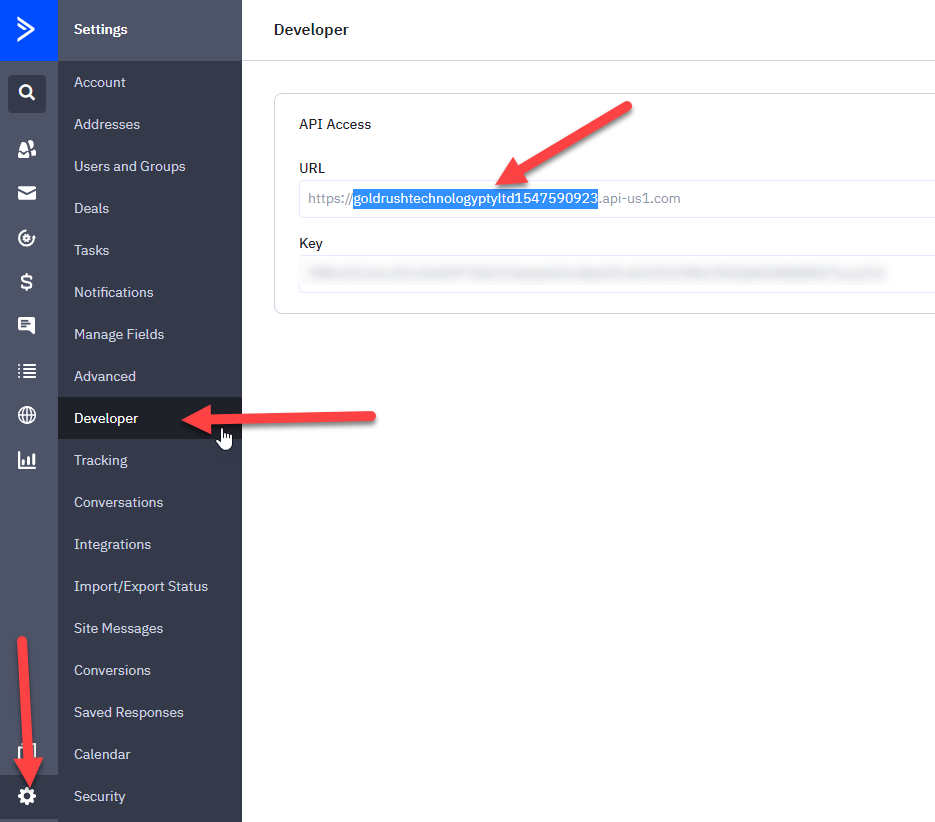Click the globe Site icon
Screen dimensions: 935x822
27,415
